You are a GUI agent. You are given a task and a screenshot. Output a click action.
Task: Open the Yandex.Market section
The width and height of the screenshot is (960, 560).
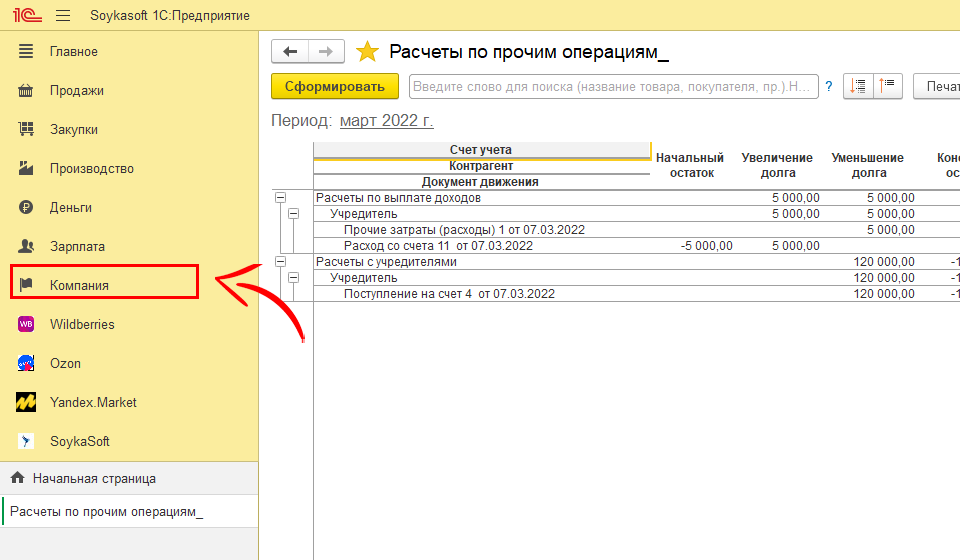[x=93, y=402]
